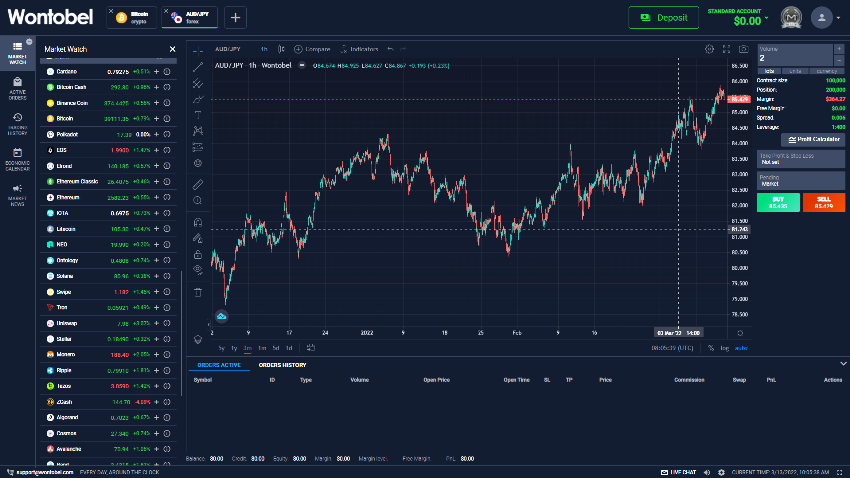Select the forecast and measurement tool
The height and width of the screenshot is (478, 850).
tap(198, 147)
